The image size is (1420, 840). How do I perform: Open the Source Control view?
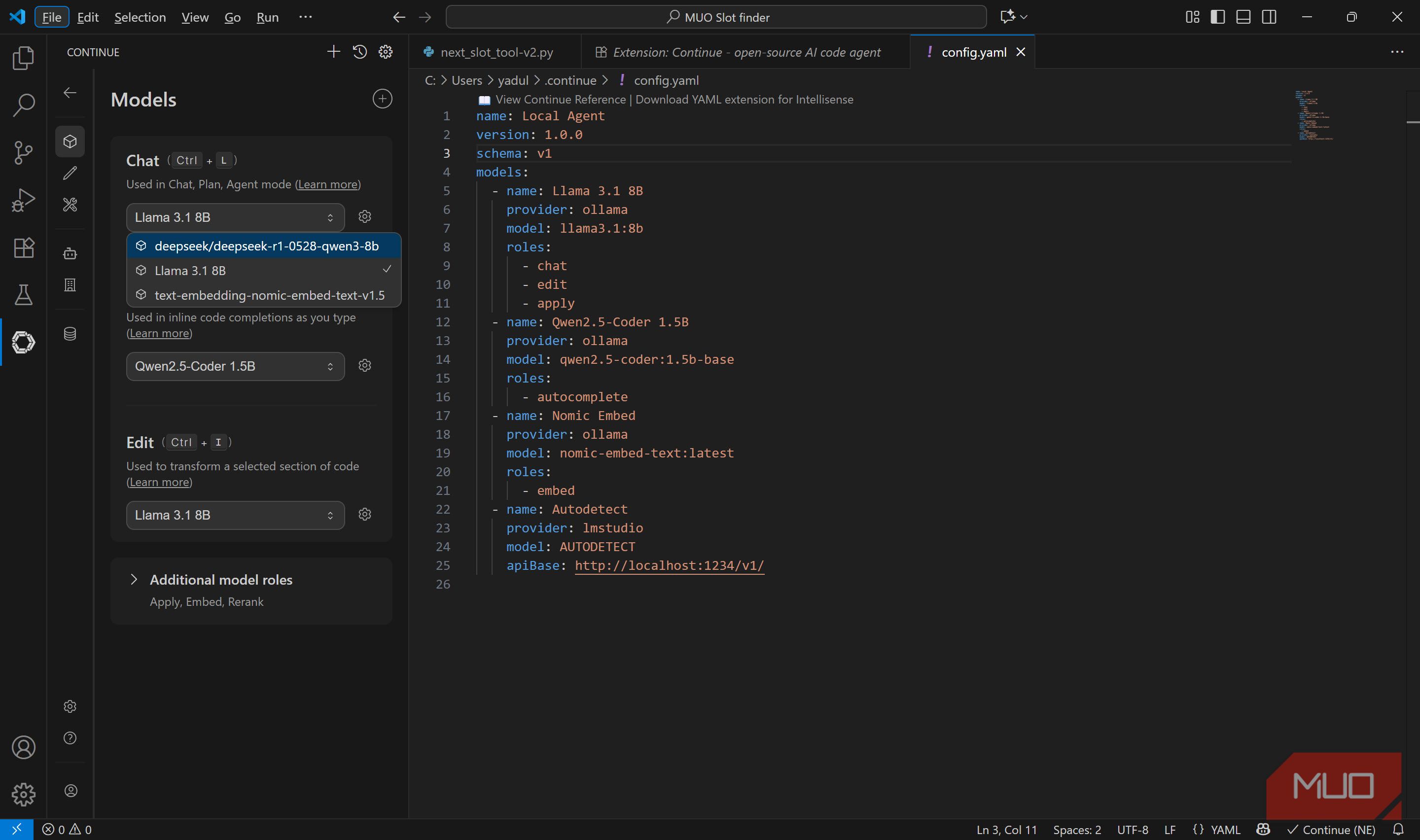tap(23, 152)
